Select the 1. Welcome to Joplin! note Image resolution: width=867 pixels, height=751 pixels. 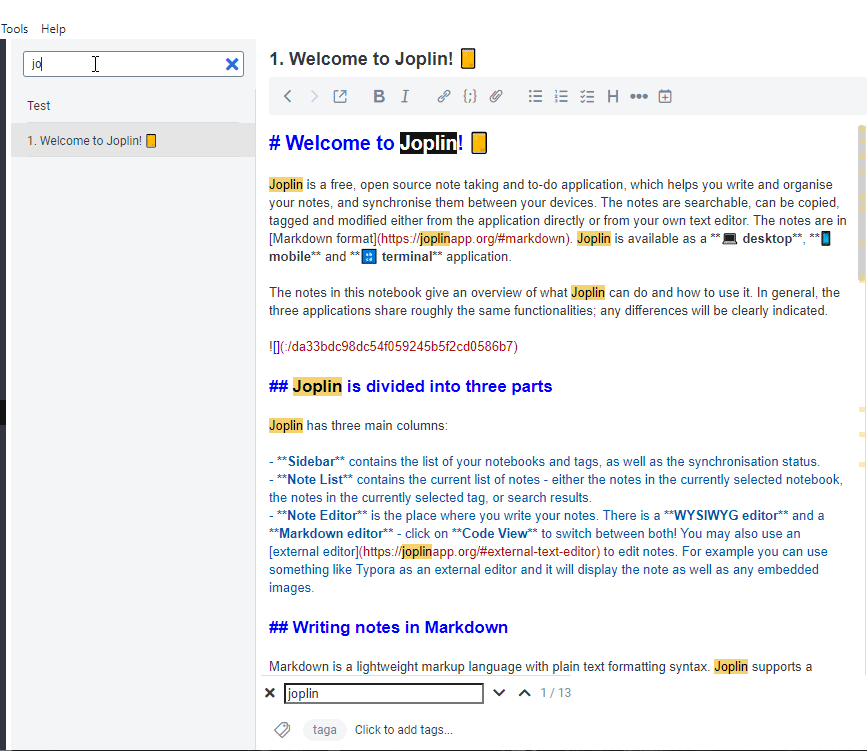point(133,140)
